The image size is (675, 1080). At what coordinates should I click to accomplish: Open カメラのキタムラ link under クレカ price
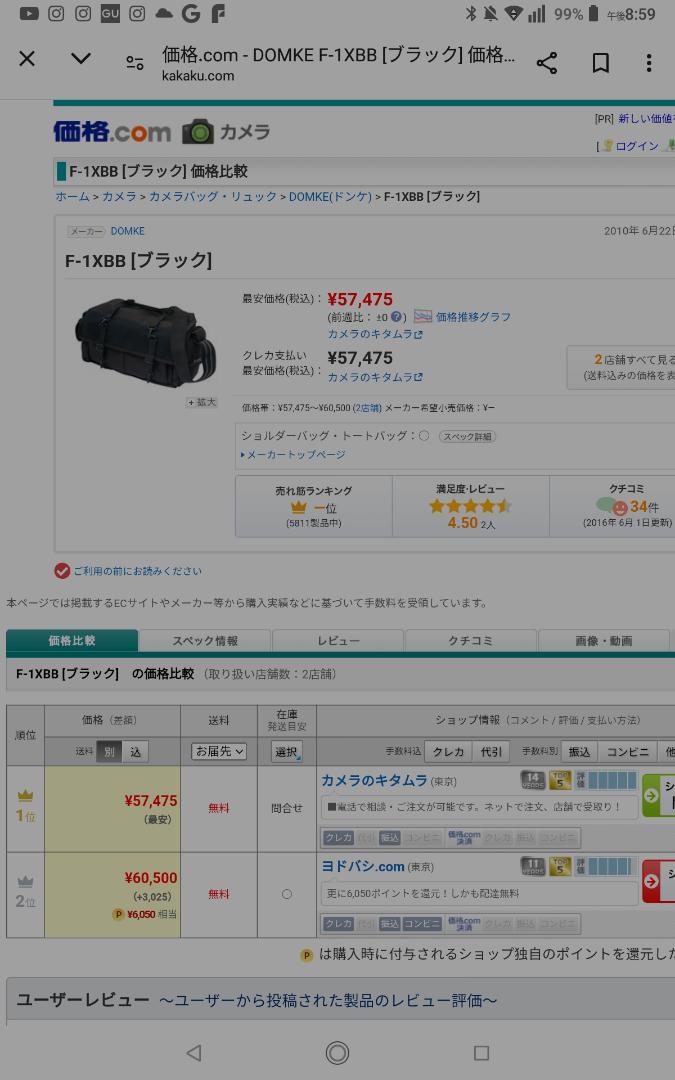click(375, 377)
